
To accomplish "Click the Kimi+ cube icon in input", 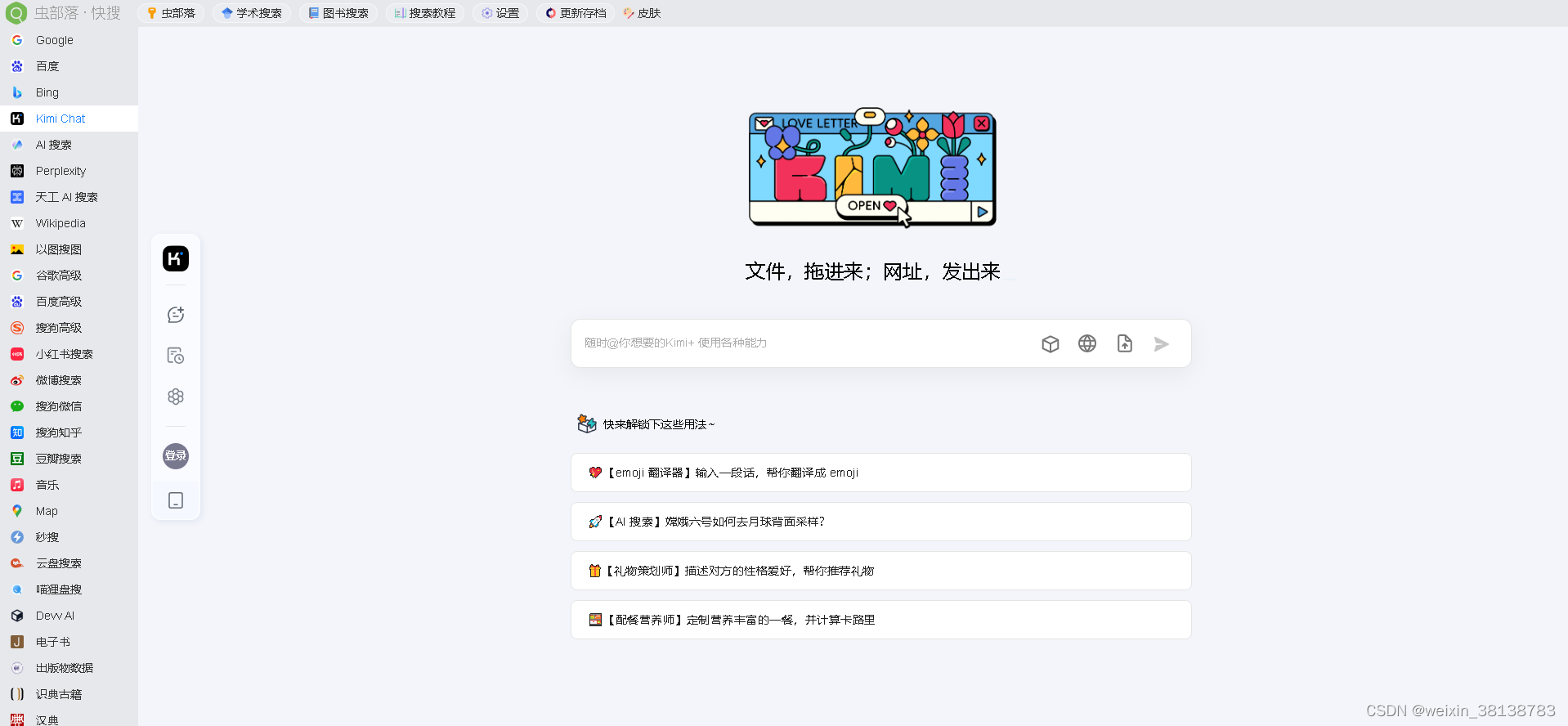I will [x=1051, y=344].
